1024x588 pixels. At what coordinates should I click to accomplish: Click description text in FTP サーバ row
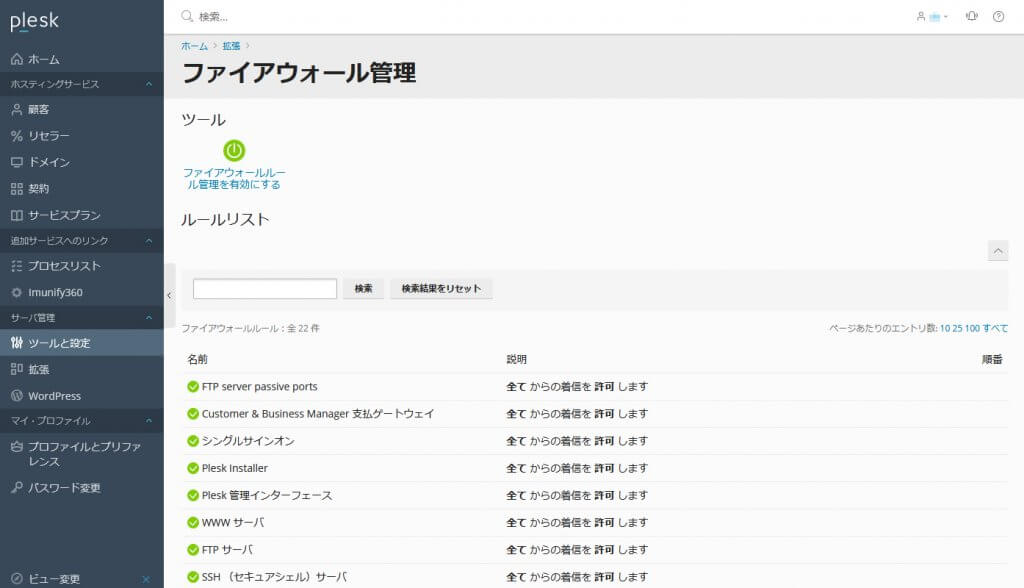click(577, 550)
